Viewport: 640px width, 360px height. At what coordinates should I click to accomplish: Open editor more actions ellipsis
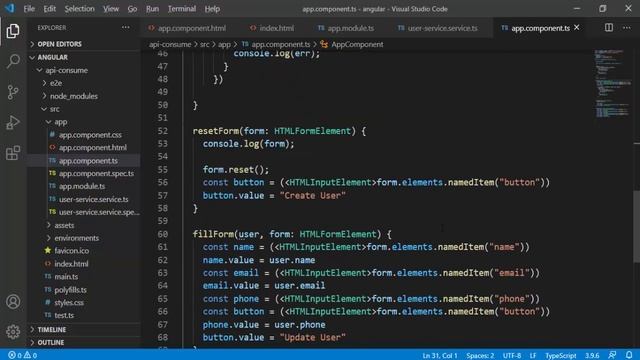click(627, 27)
